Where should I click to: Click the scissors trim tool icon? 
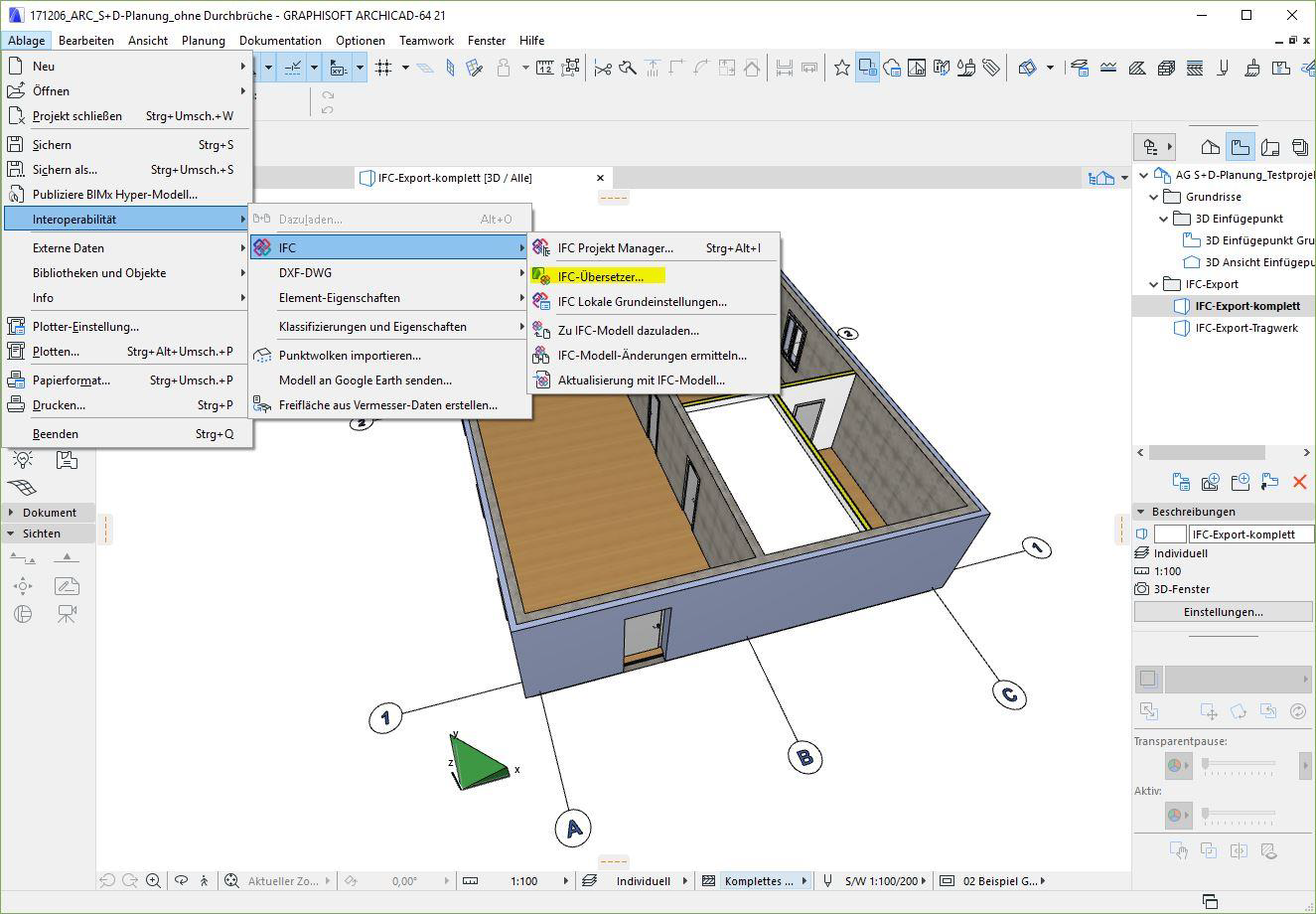pyautogui.click(x=603, y=68)
